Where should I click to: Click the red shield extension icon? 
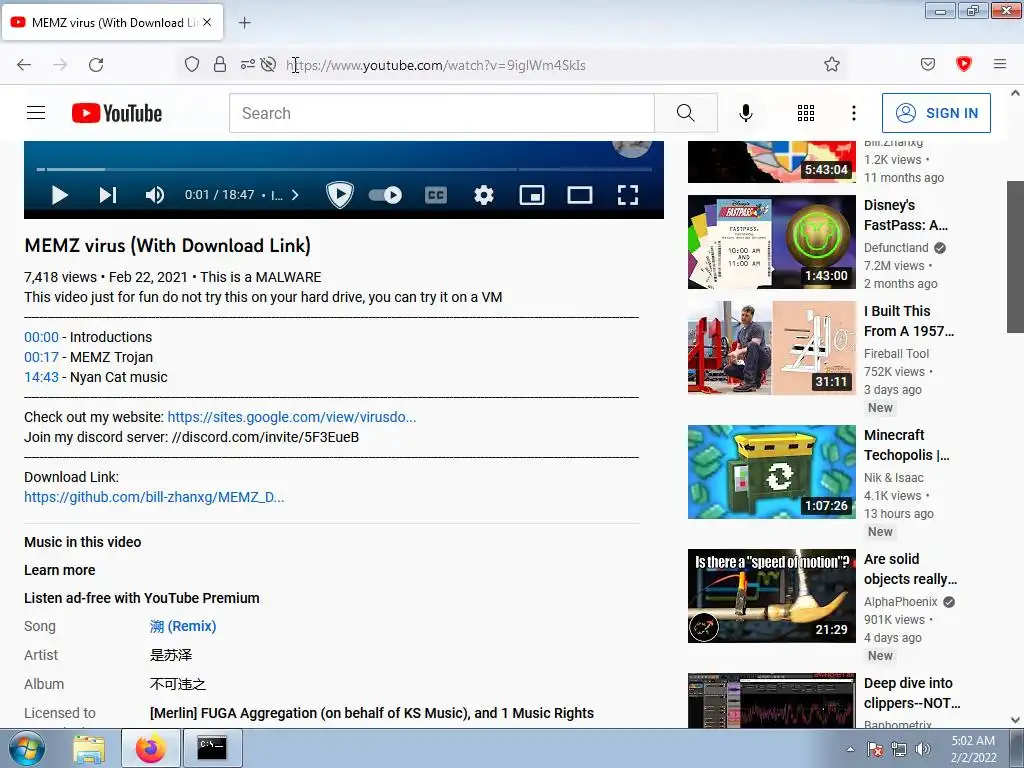pos(963,64)
